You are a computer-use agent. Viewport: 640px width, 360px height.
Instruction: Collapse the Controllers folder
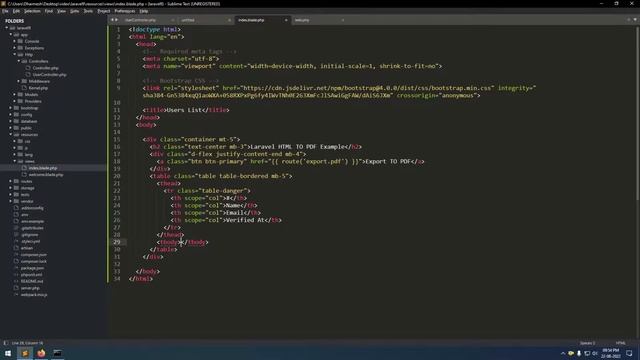19,61
